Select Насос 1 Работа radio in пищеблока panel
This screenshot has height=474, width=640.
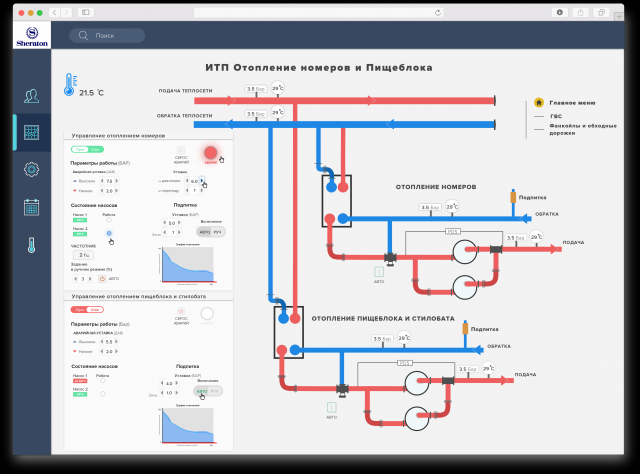click(102, 381)
